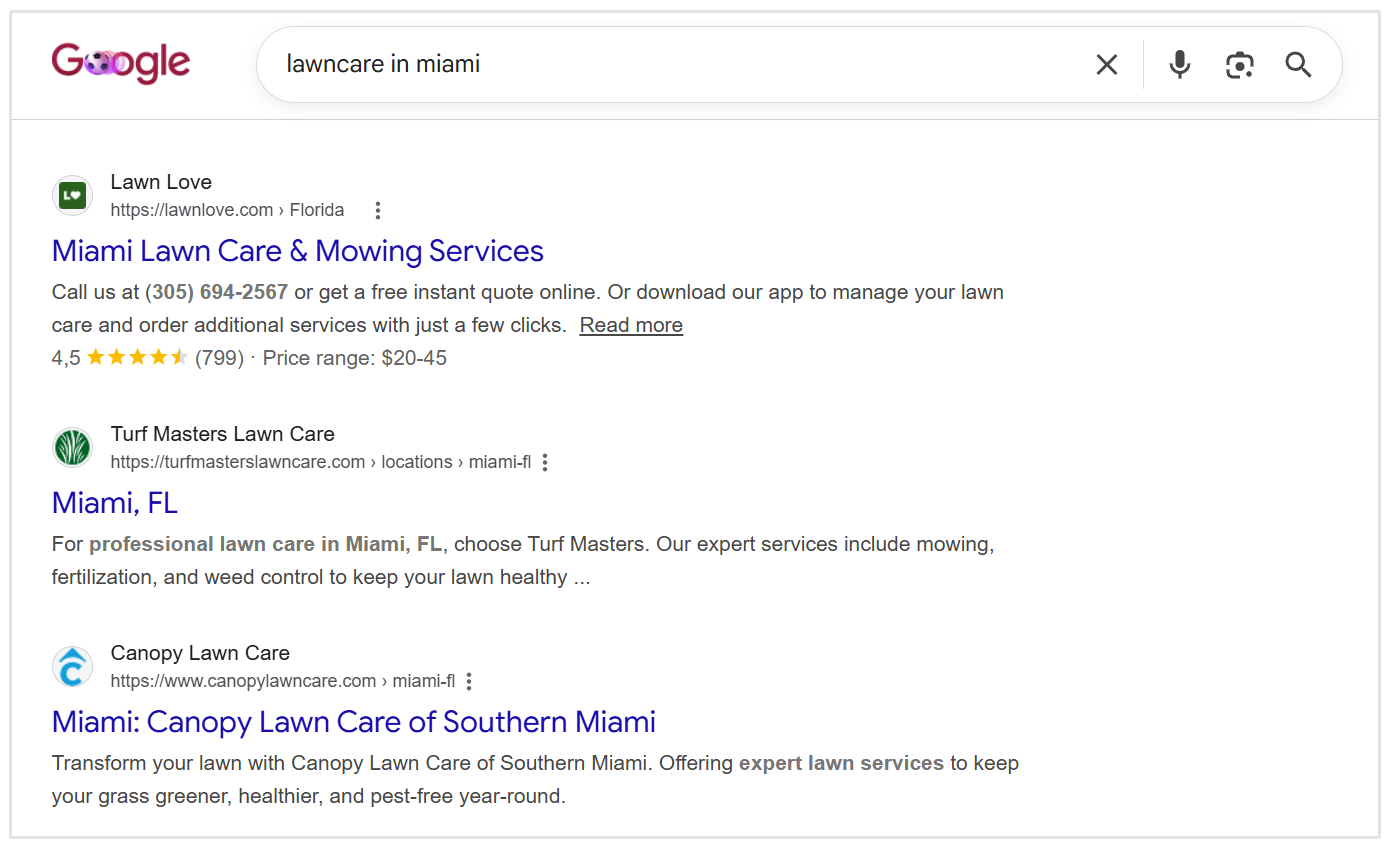Image resolution: width=1390 pixels, height=850 pixels.
Task: Click the 'Turf Masters Lawn Care' site name
Action: (223, 434)
